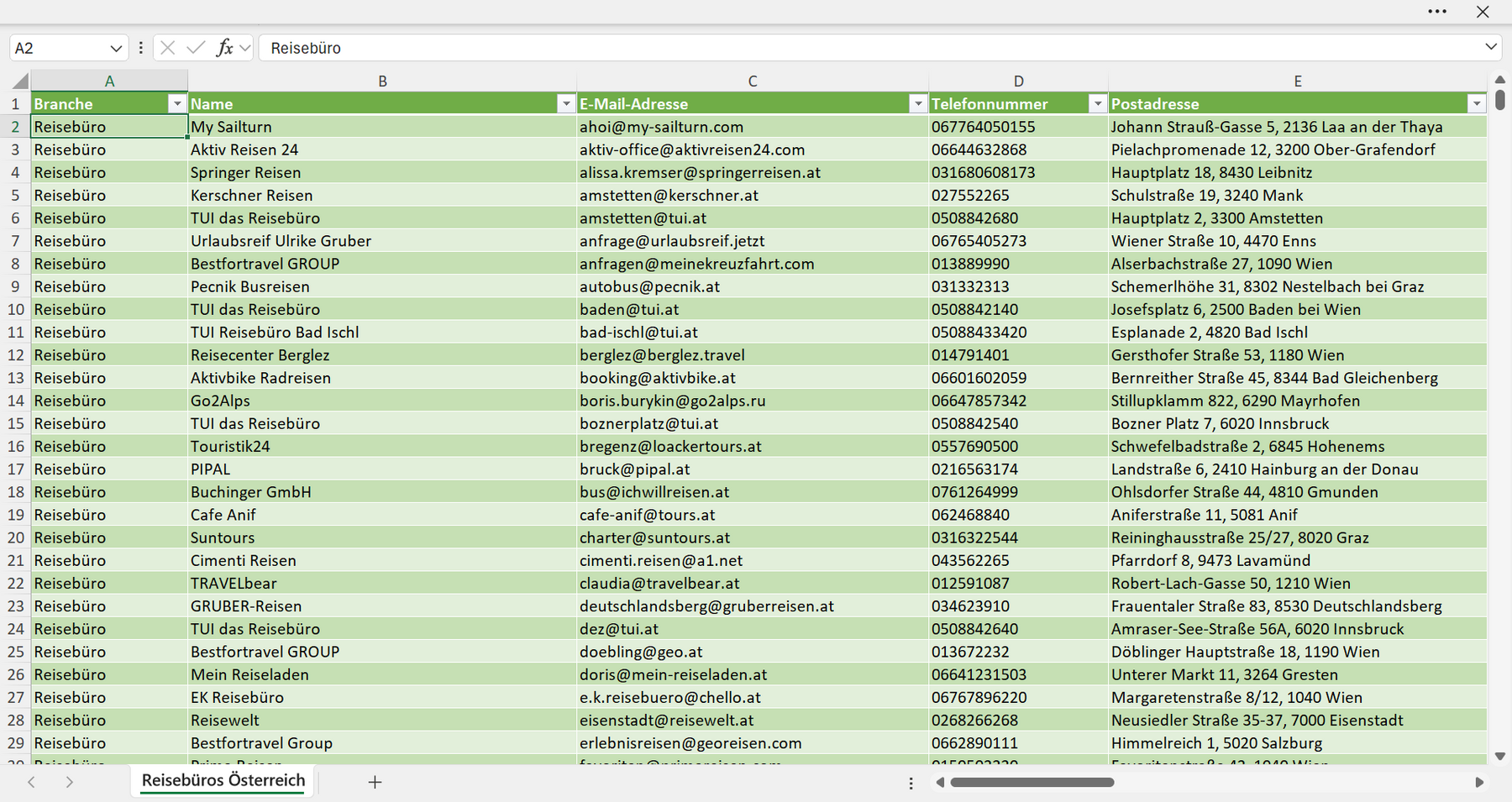Select cell Buchinger GmbH

(x=382, y=492)
